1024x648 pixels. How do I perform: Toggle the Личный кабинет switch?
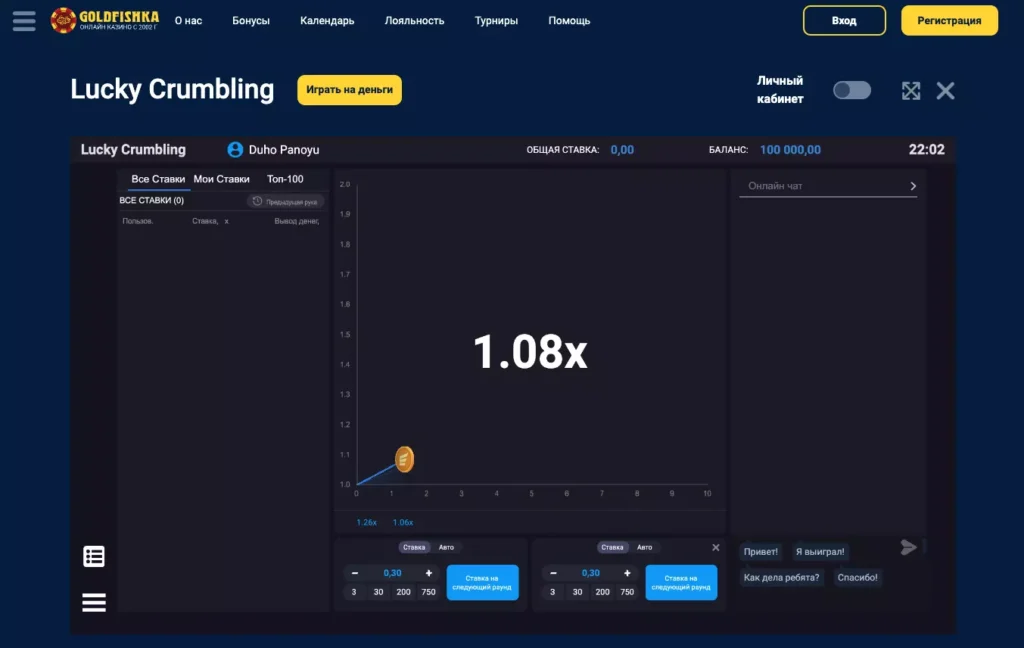click(x=852, y=91)
